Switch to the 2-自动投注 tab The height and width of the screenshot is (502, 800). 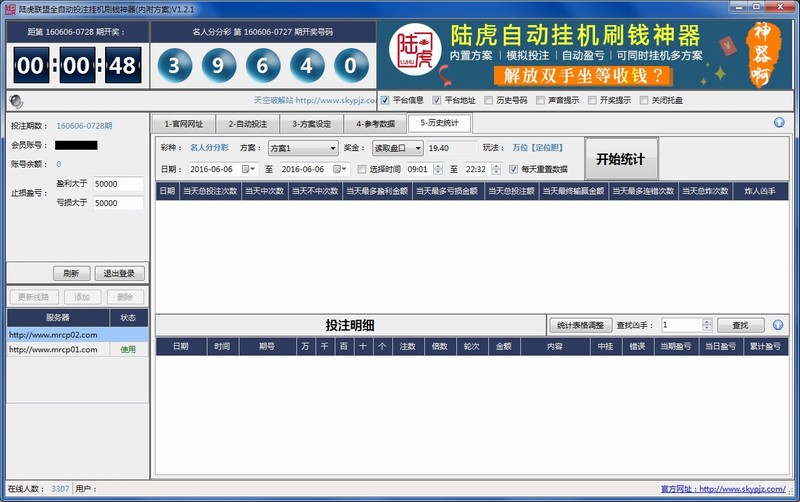point(246,124)
